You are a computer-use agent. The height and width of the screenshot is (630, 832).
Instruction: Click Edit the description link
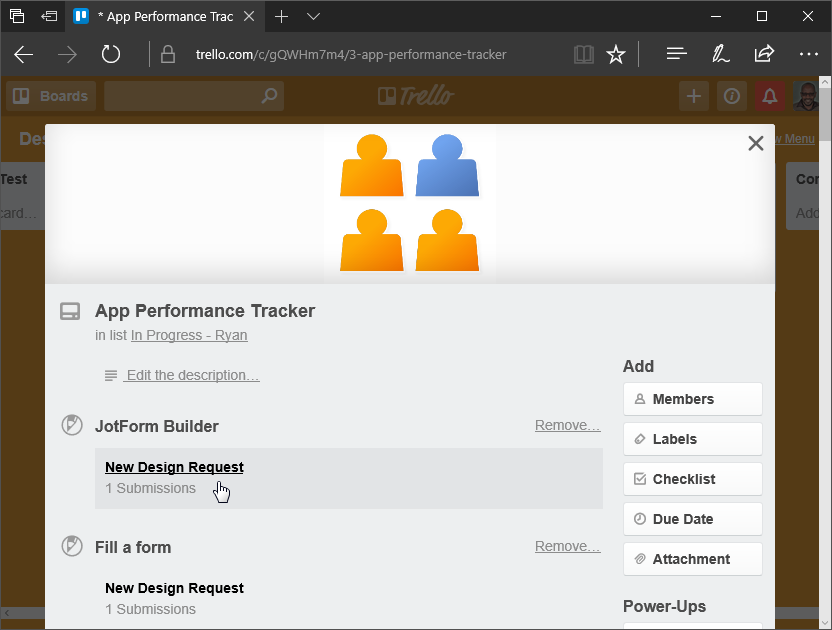pyautogui.click(x=192, y=375)
